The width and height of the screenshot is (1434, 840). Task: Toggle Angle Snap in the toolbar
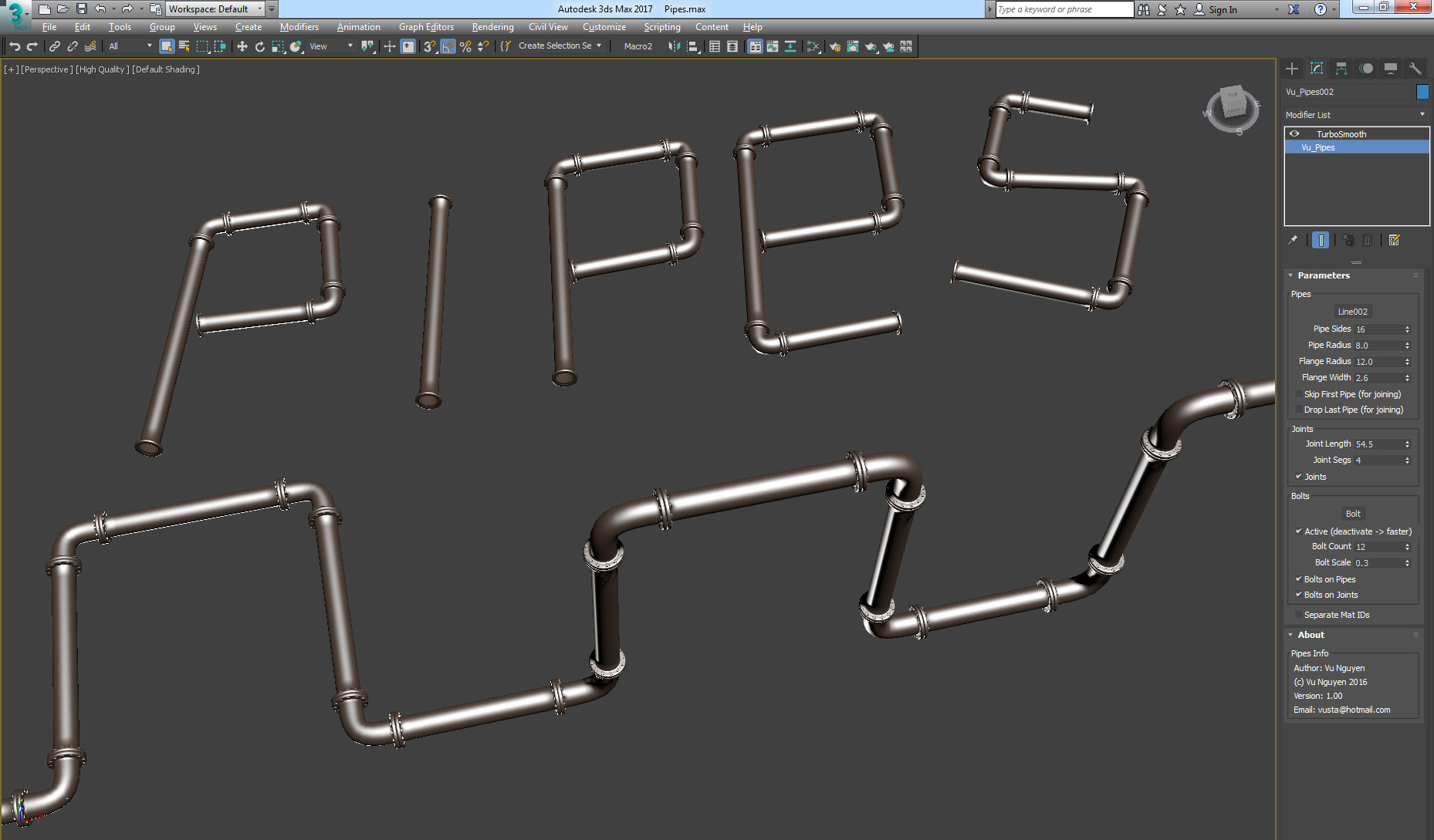coord(448,46)
